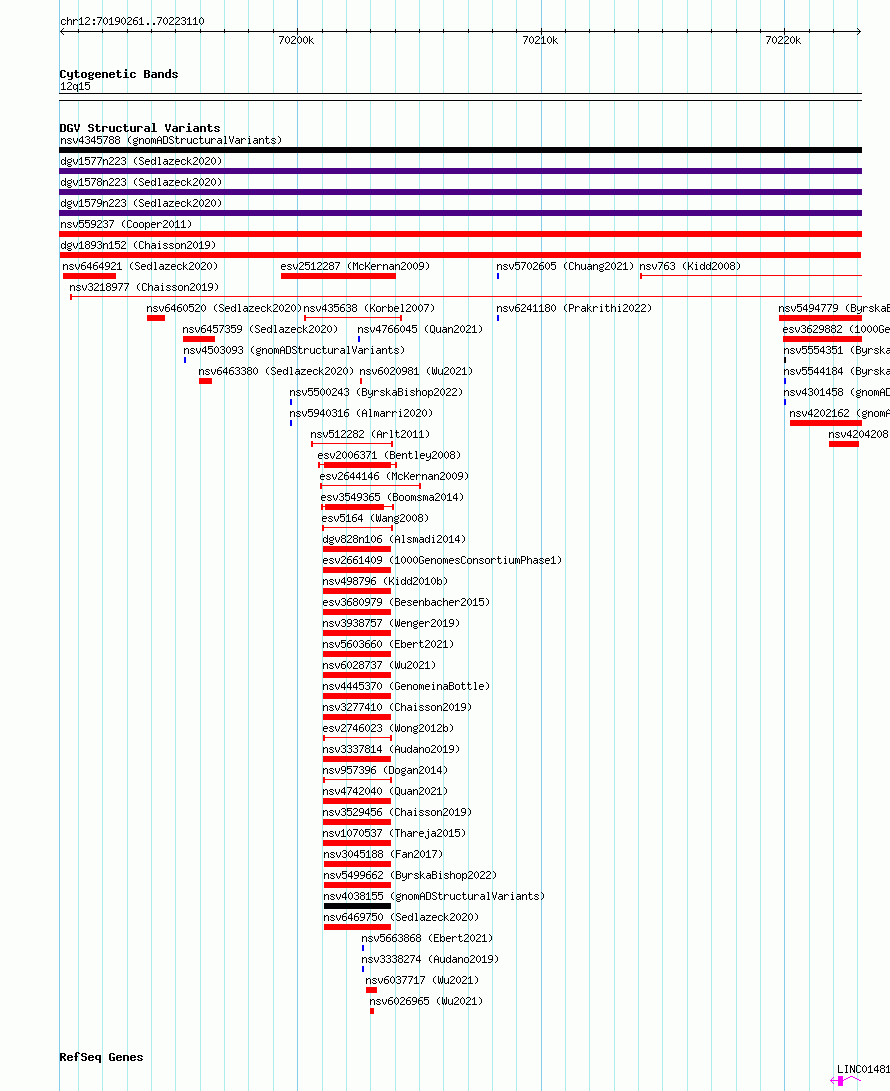Open nsv6028737 Wu2021 variant
Image resolution: width=890 pixels, height=1091 pixels.
click(x=379, y=665)
